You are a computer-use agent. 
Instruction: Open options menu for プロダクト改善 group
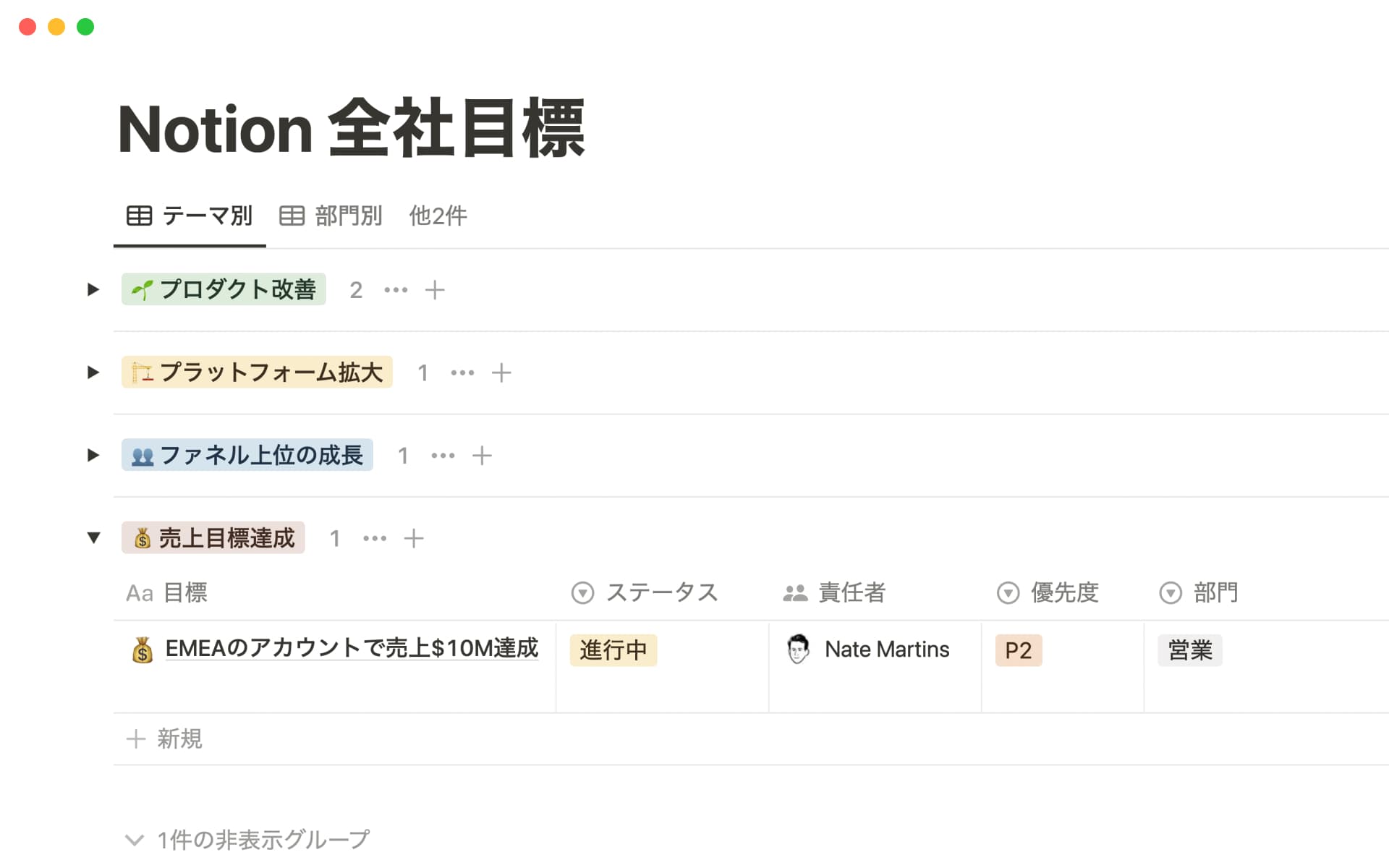pyautogui.click(x=396, y=289)
